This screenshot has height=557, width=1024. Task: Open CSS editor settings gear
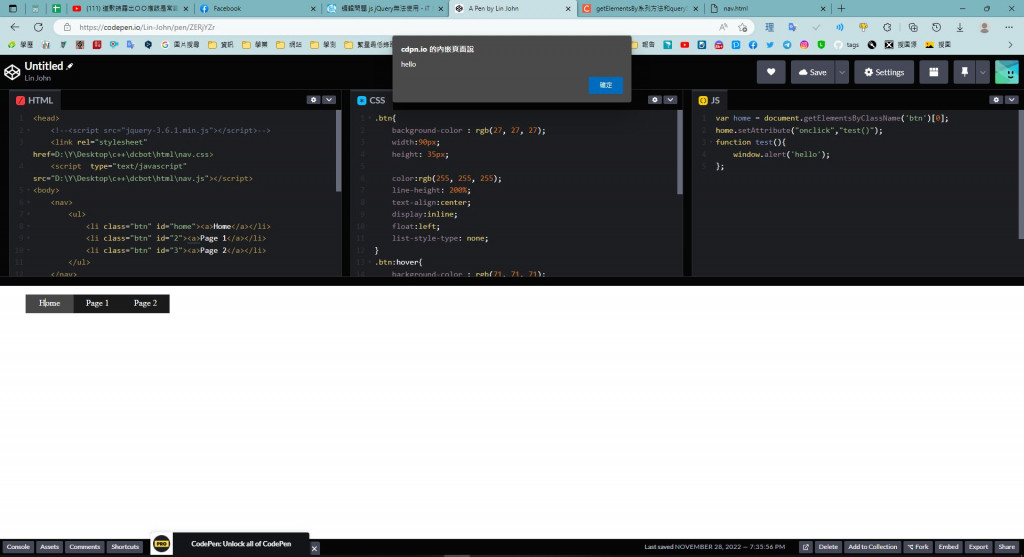[x=654, y=100]
